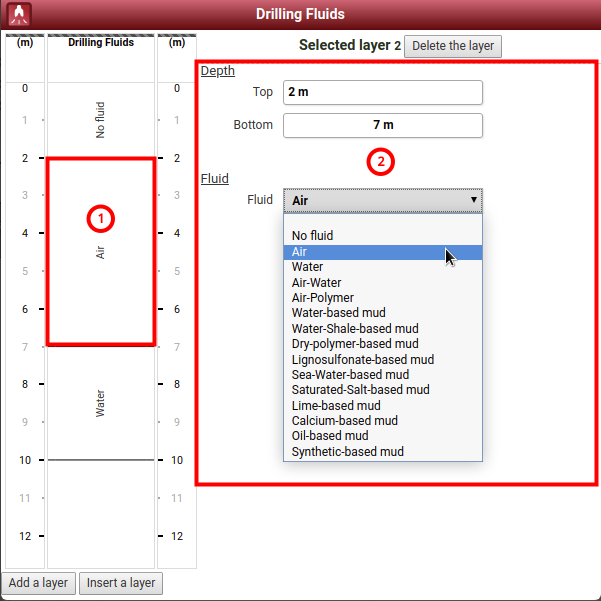Select Water in the fluid list
601x601 pixels.
point(307,267)
